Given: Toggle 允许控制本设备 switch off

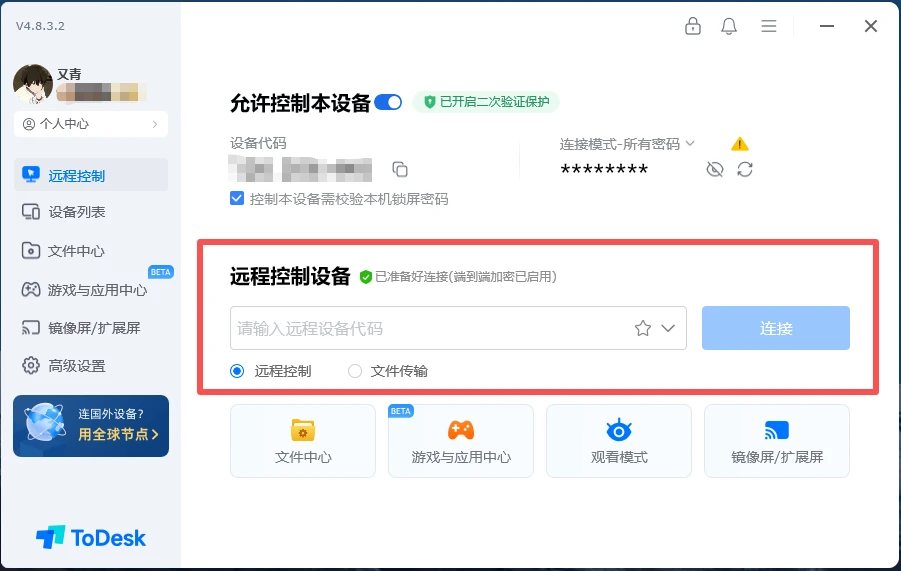Looking at the screenshot, I should click(x=388, y=102).
